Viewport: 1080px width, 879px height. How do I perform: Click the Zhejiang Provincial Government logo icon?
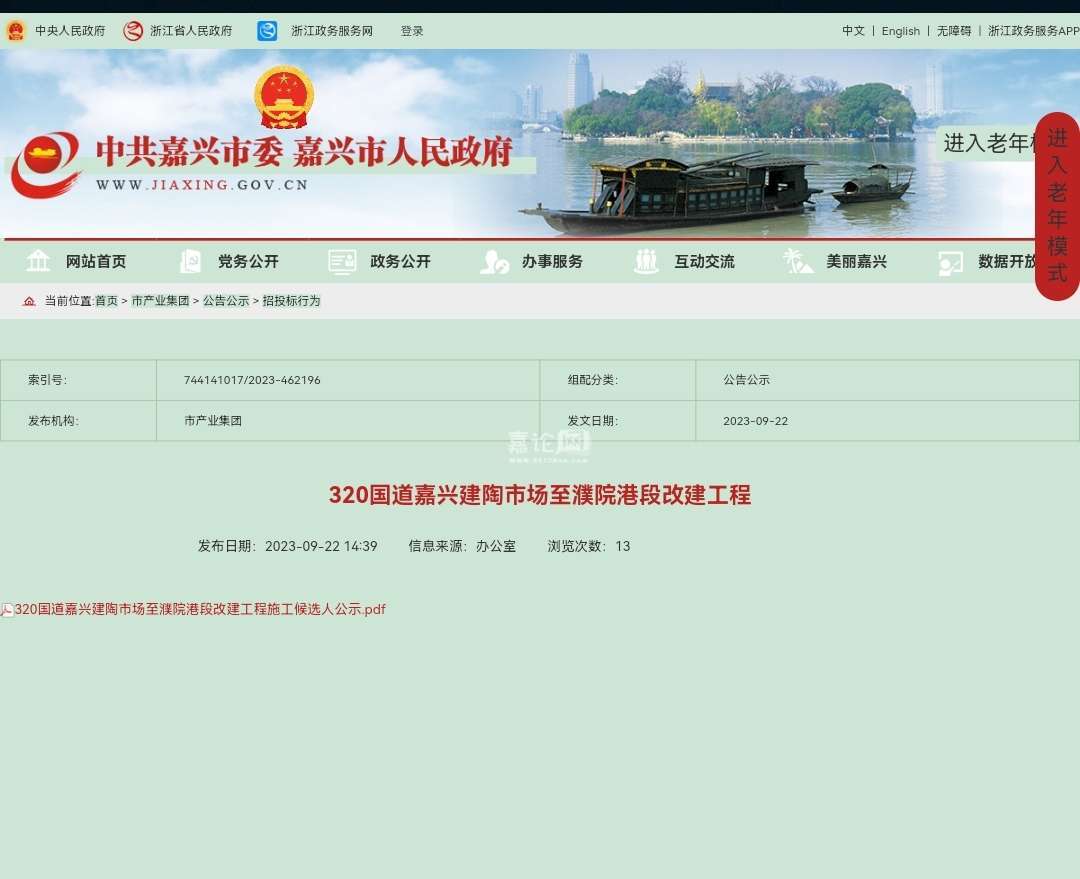click(133, 31)
